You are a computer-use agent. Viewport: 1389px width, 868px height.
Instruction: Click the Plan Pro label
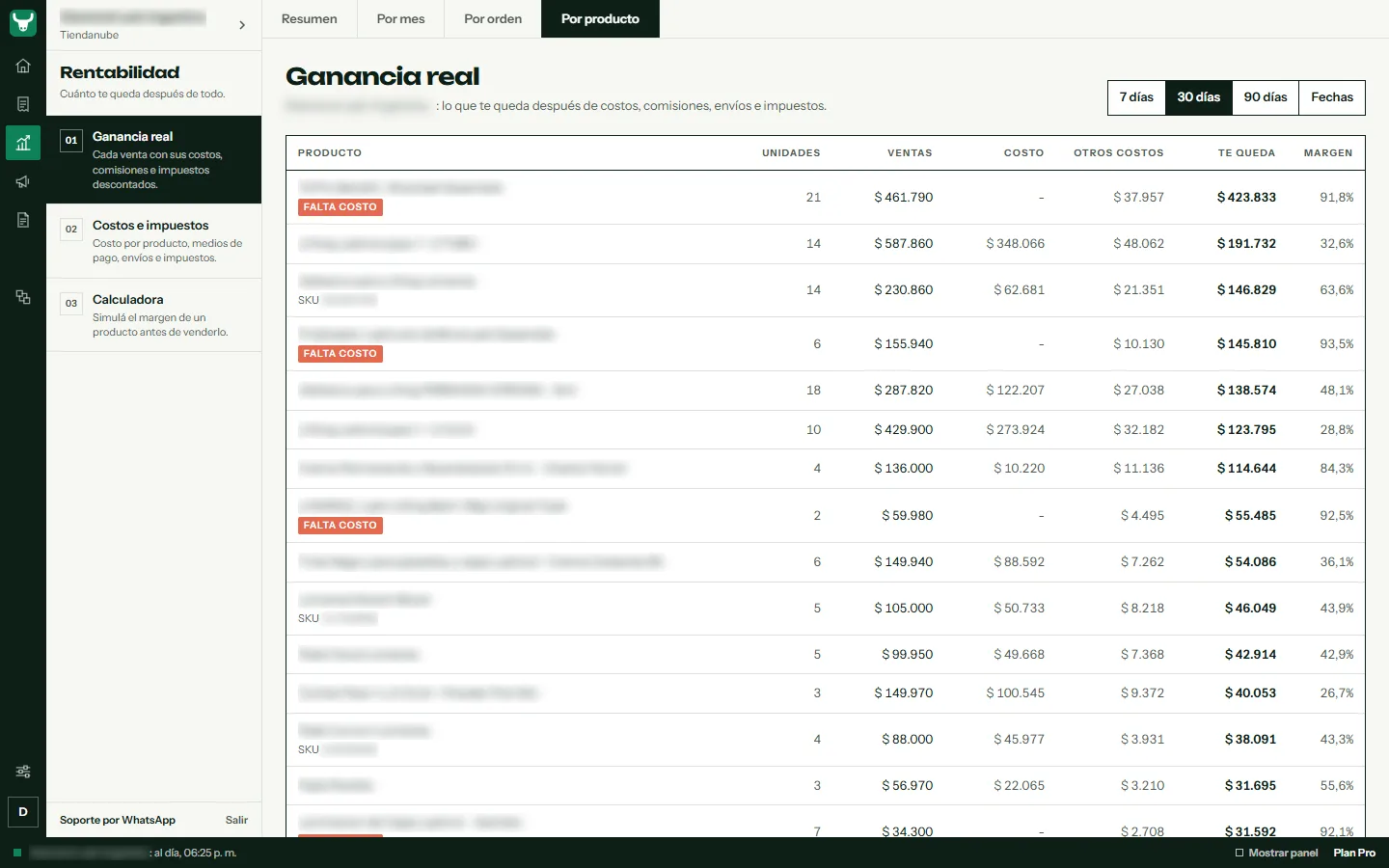pyautogui.click(x=1354, y=853)
